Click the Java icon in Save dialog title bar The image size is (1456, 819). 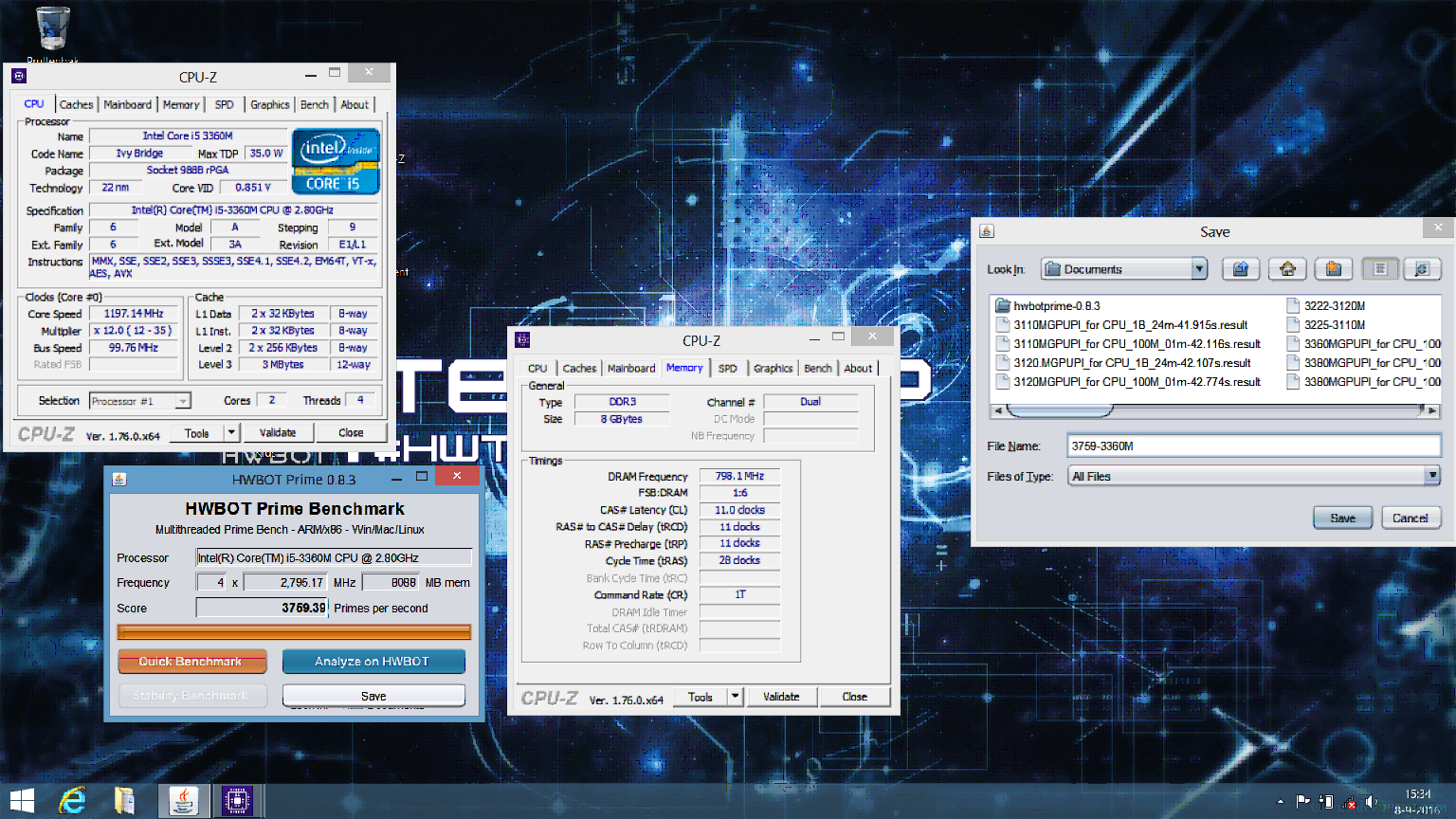[x=987, y=231]
